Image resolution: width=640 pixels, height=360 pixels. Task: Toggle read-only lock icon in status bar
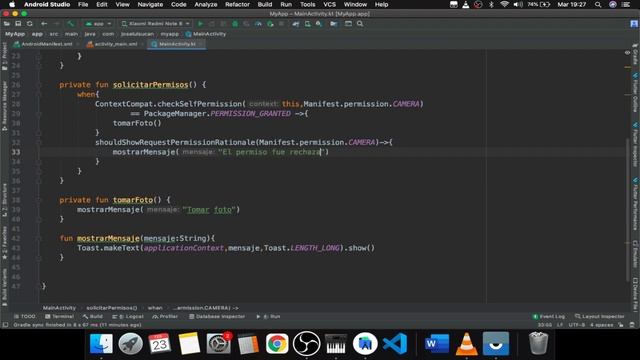tap(621, 325)
